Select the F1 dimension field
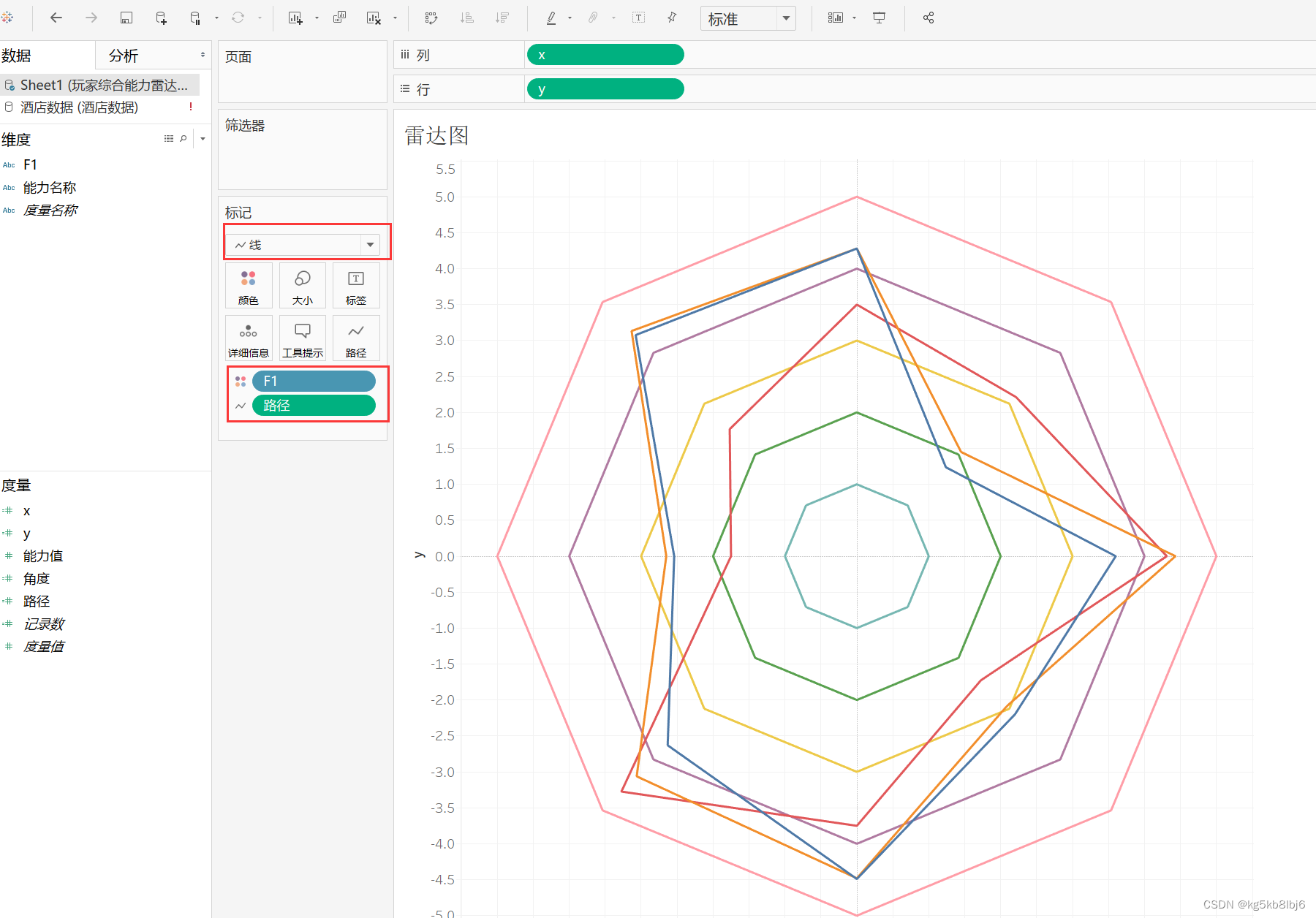 [x=30, y=164]
